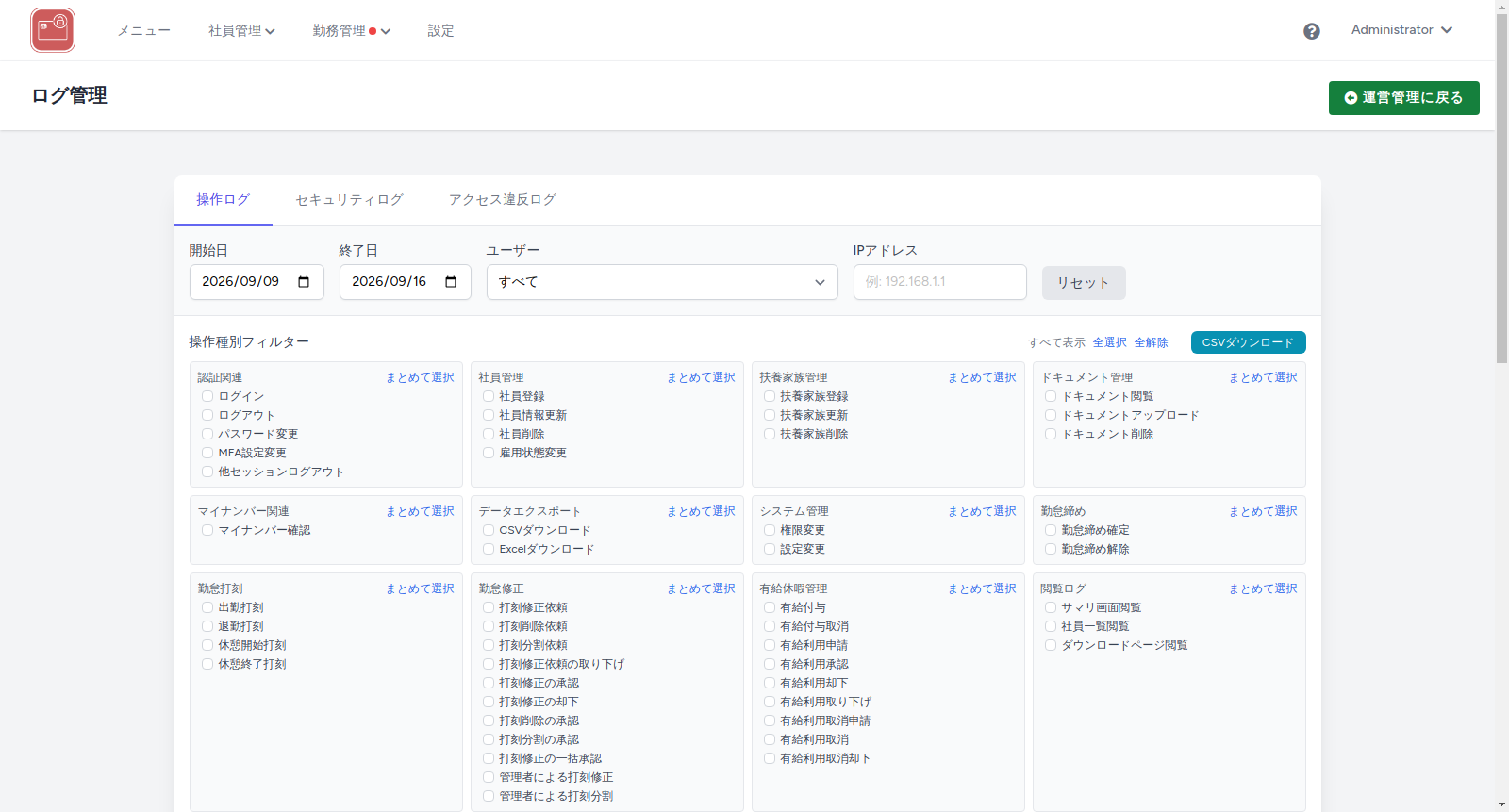Check the 管理者による打刻修正 checkbox
The width and height of the screenshot is (1509, 812).
point(489,777)
